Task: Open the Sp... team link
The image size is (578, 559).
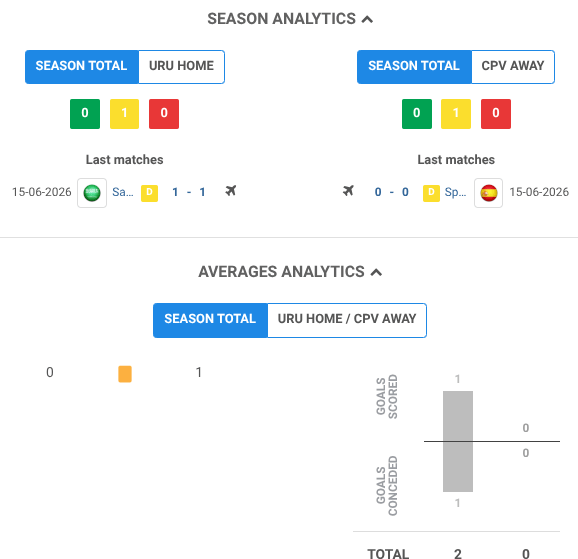Action: 455,192
